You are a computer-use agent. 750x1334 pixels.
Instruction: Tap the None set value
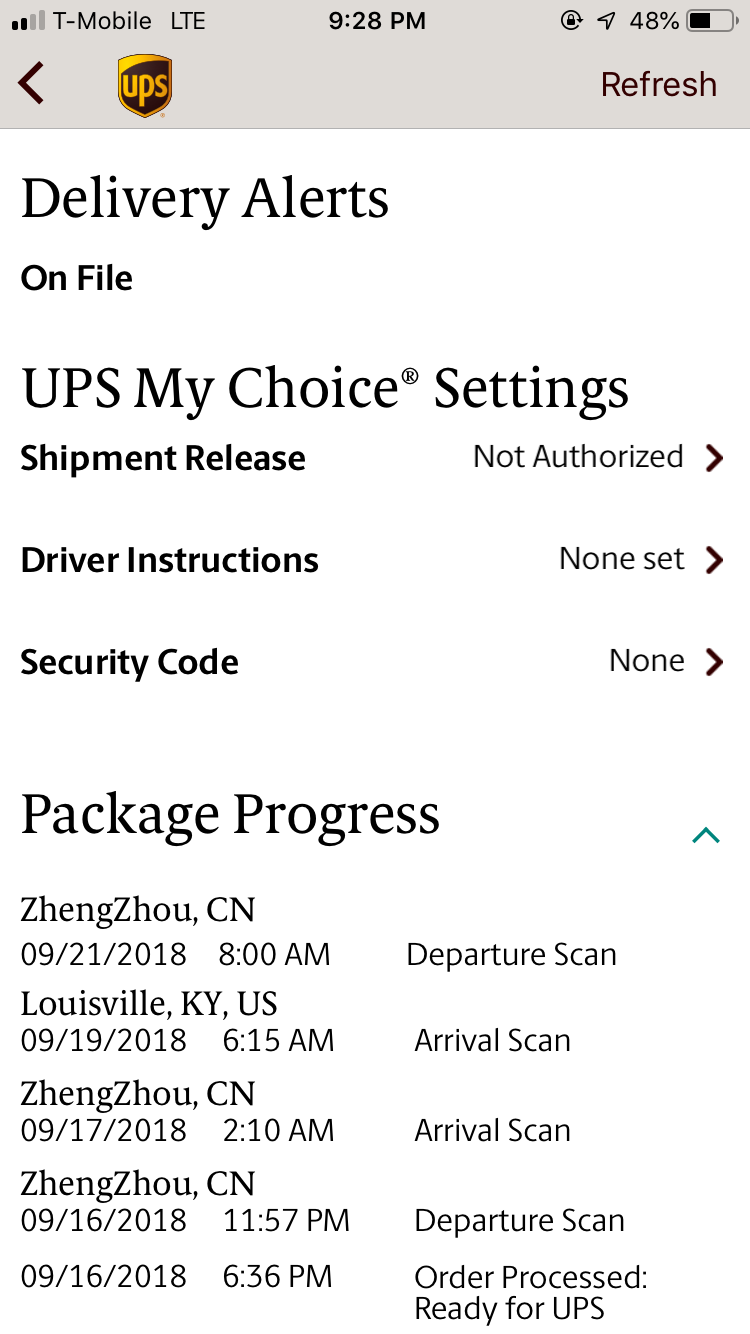621,559
